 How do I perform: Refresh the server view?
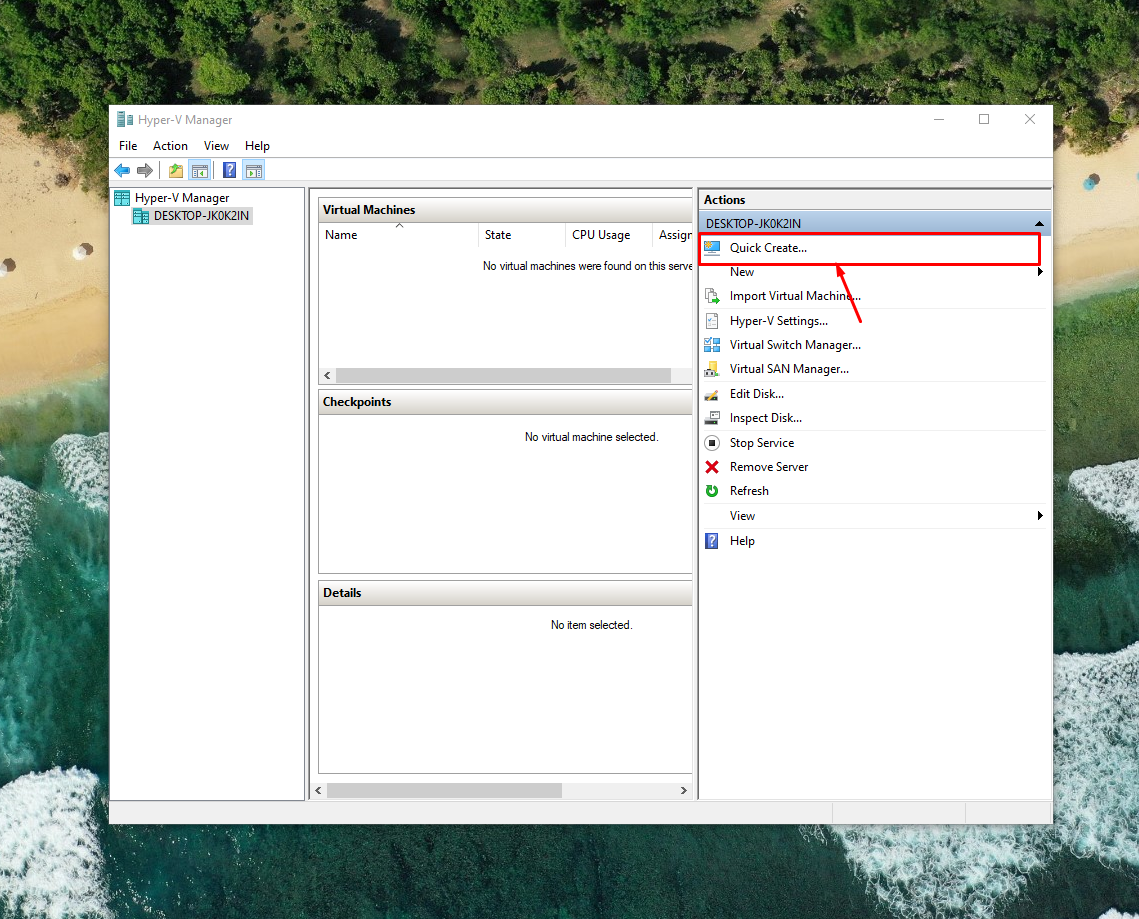point(748,491)
